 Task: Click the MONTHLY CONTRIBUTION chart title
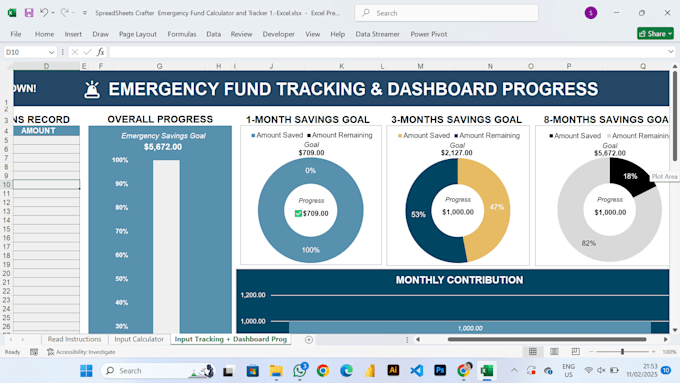coord(459,280)
